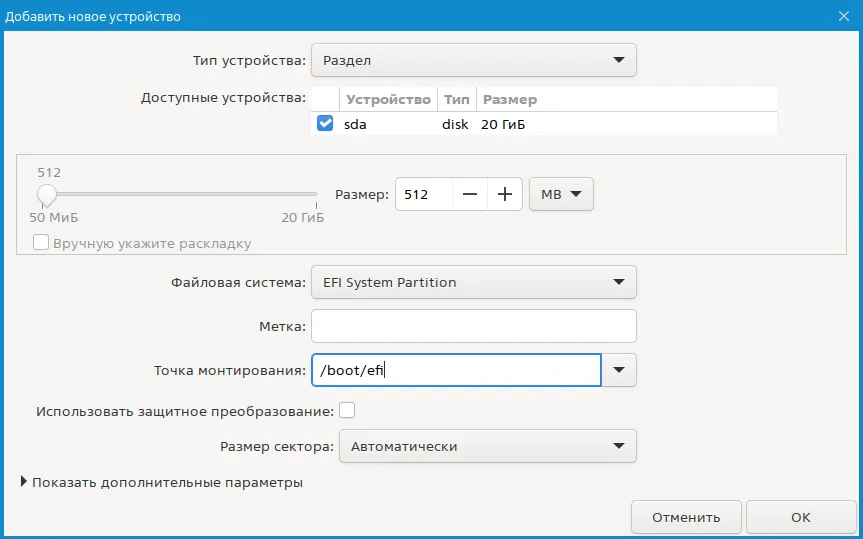863x539 pixels.
Task: Click the partition size slider handle
Action: pos(47,195)
